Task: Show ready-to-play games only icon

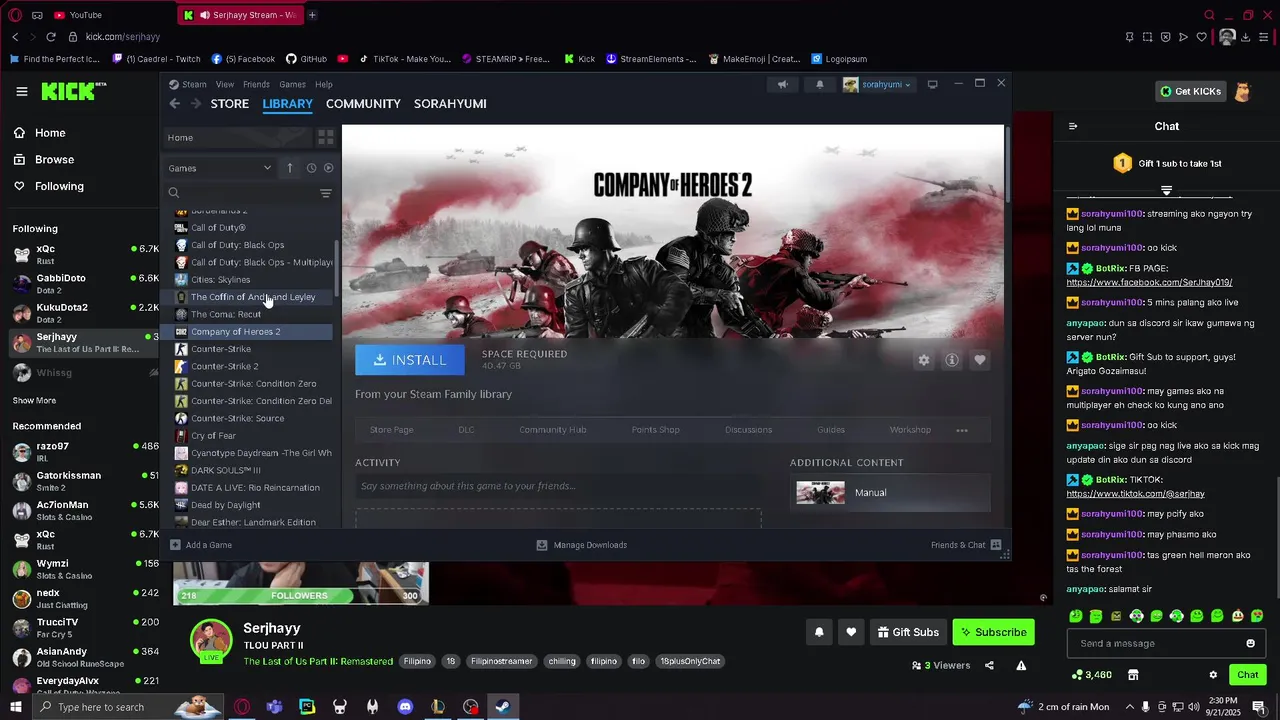Action: 329,168
